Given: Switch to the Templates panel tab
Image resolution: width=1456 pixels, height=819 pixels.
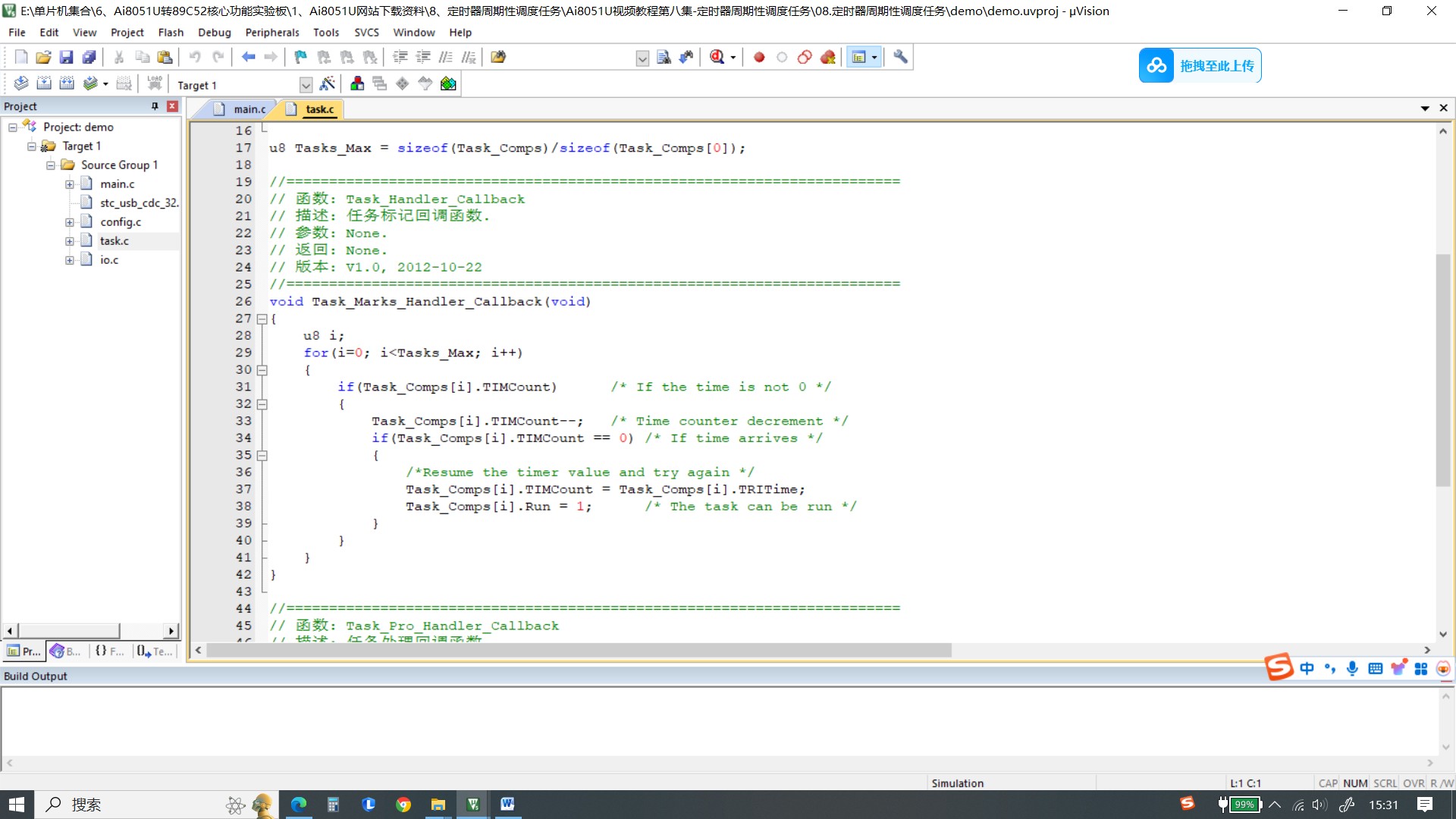Looking at the screenshot, I should pos(155,651).
